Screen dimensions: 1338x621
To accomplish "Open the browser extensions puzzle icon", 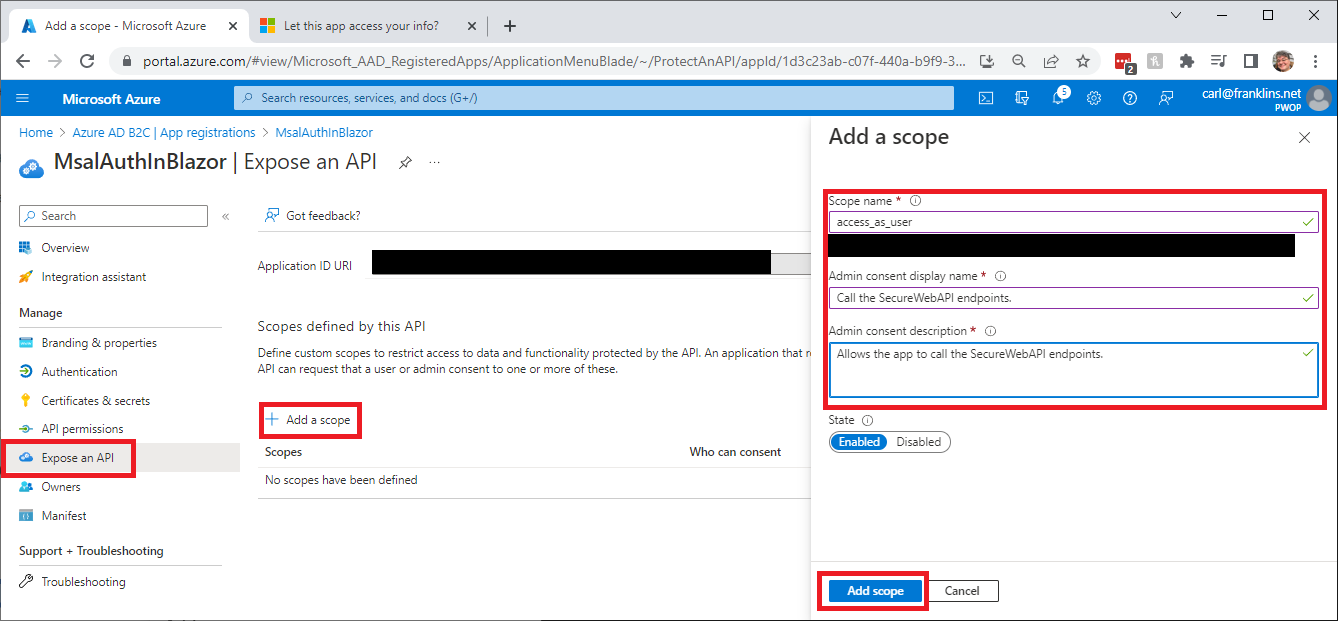I will 1187,61.
